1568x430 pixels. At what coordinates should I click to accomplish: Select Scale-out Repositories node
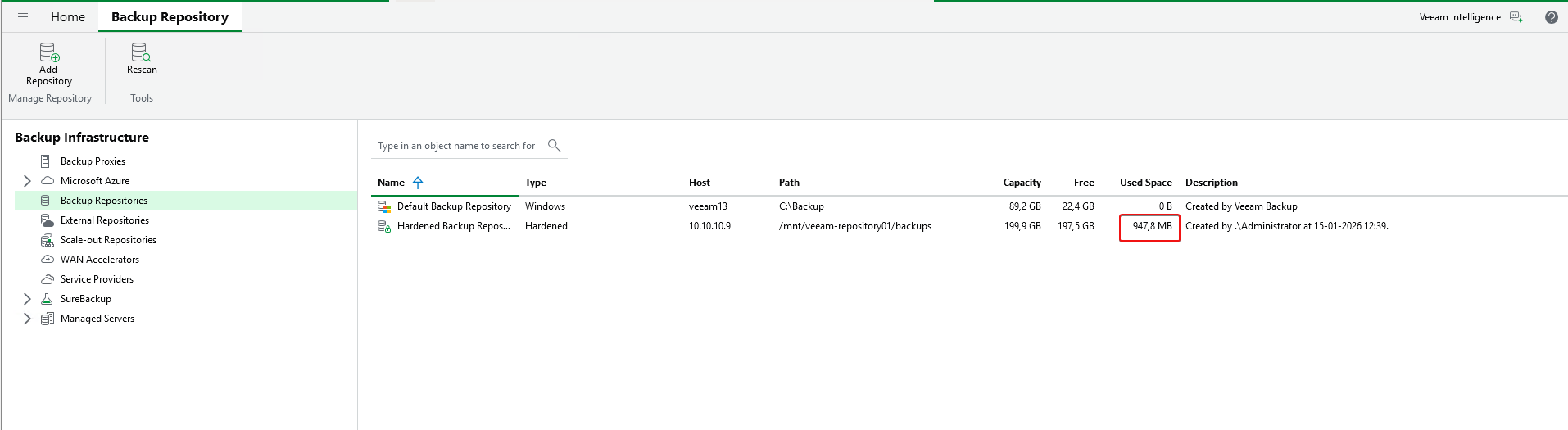tap(108, 240)
